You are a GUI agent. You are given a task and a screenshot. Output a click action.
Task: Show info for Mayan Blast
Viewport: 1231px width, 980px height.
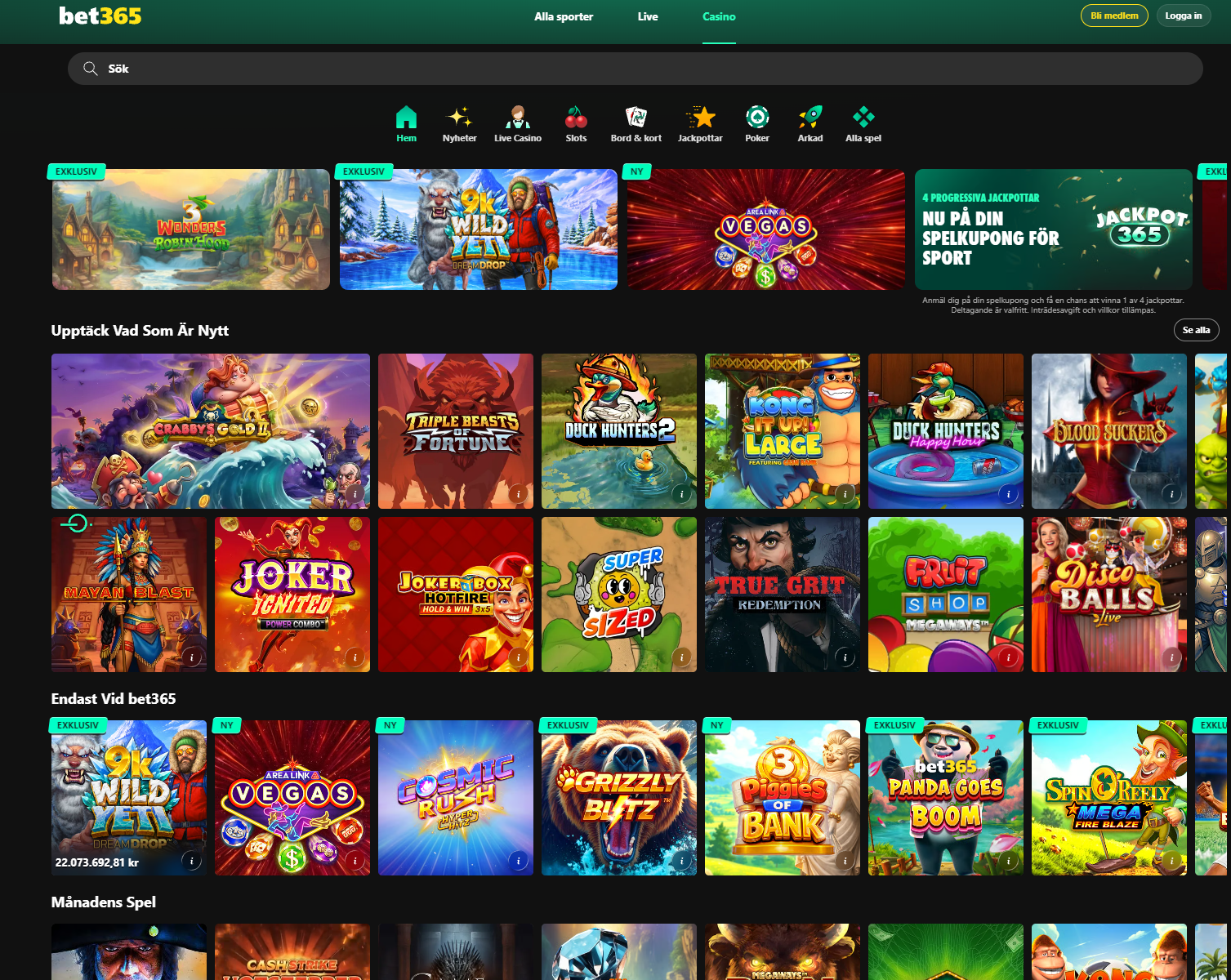[x=191, y=657]
